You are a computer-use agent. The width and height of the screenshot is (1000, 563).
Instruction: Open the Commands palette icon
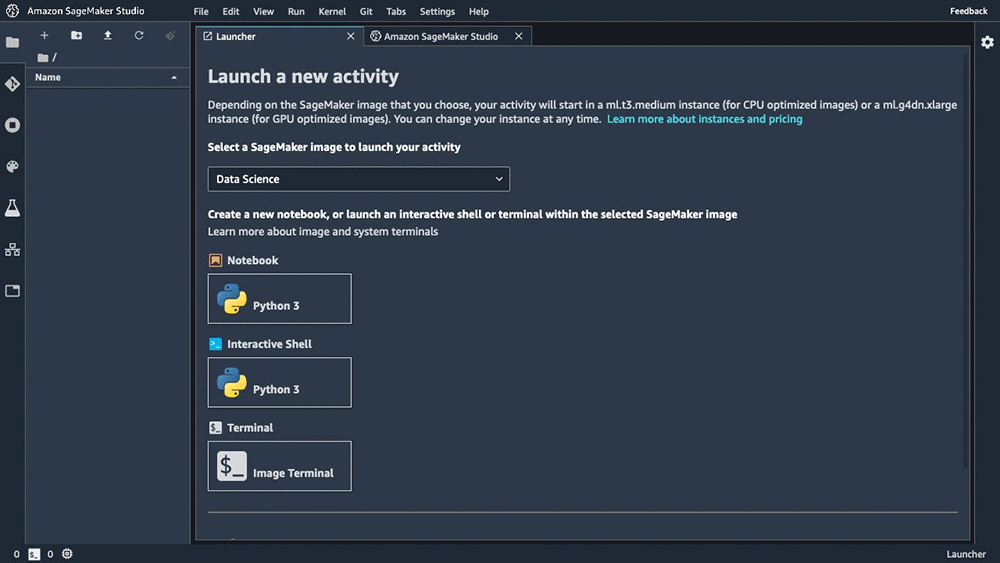coord(12,166)
